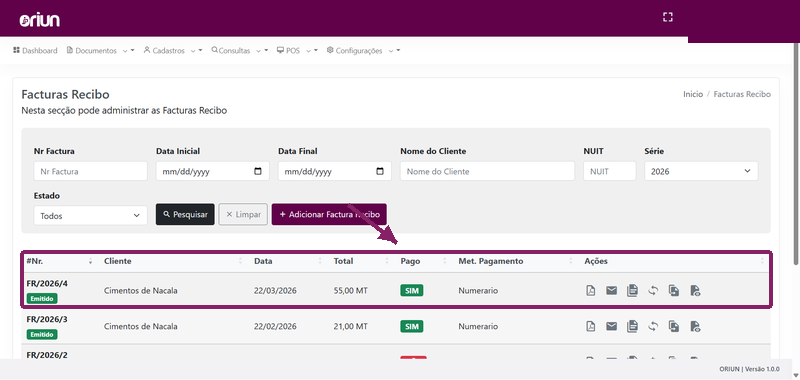Duplicate invoice FR/2026/3 with copy icon

point(674,326)
